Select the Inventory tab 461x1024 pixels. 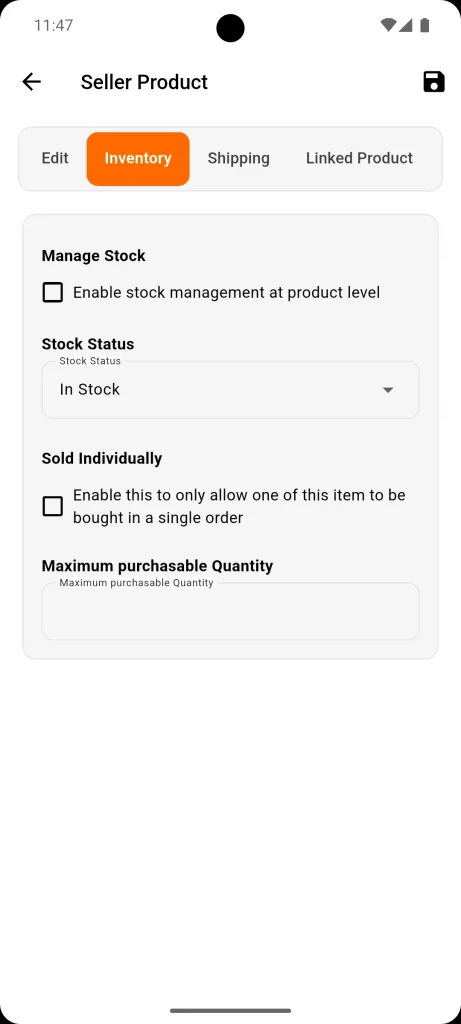coord(138,159)
